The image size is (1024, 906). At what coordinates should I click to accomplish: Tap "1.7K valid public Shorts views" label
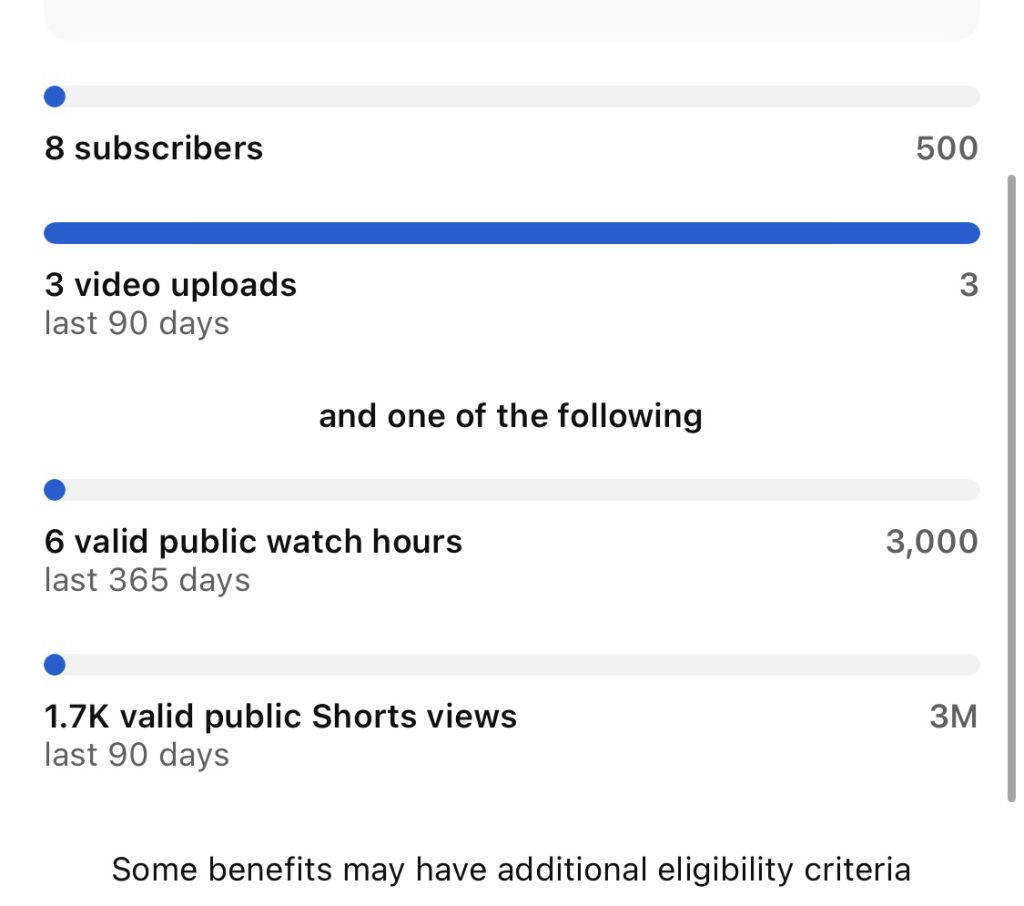pos(281,717)
